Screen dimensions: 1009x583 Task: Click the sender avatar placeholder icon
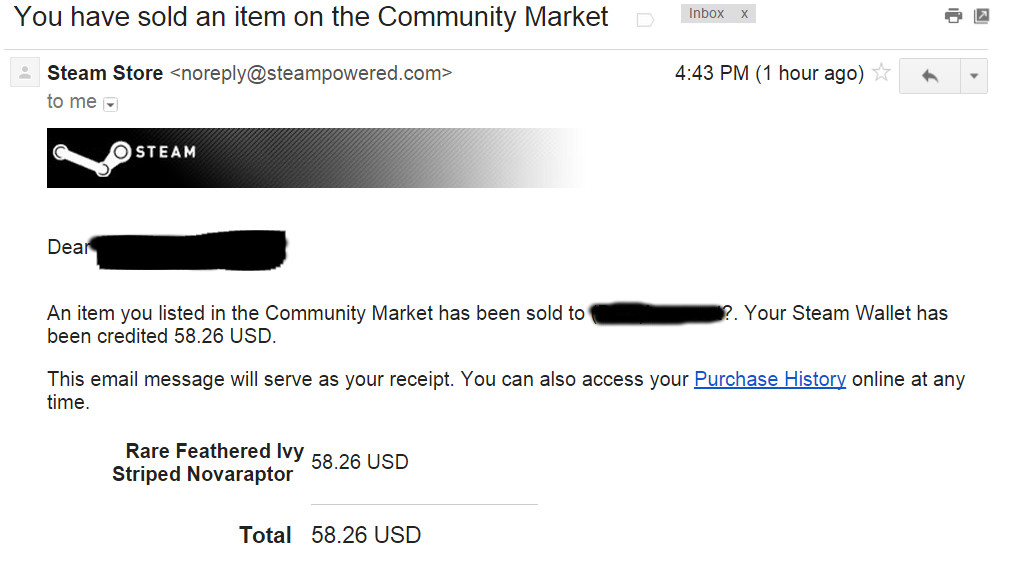[24, 72]
